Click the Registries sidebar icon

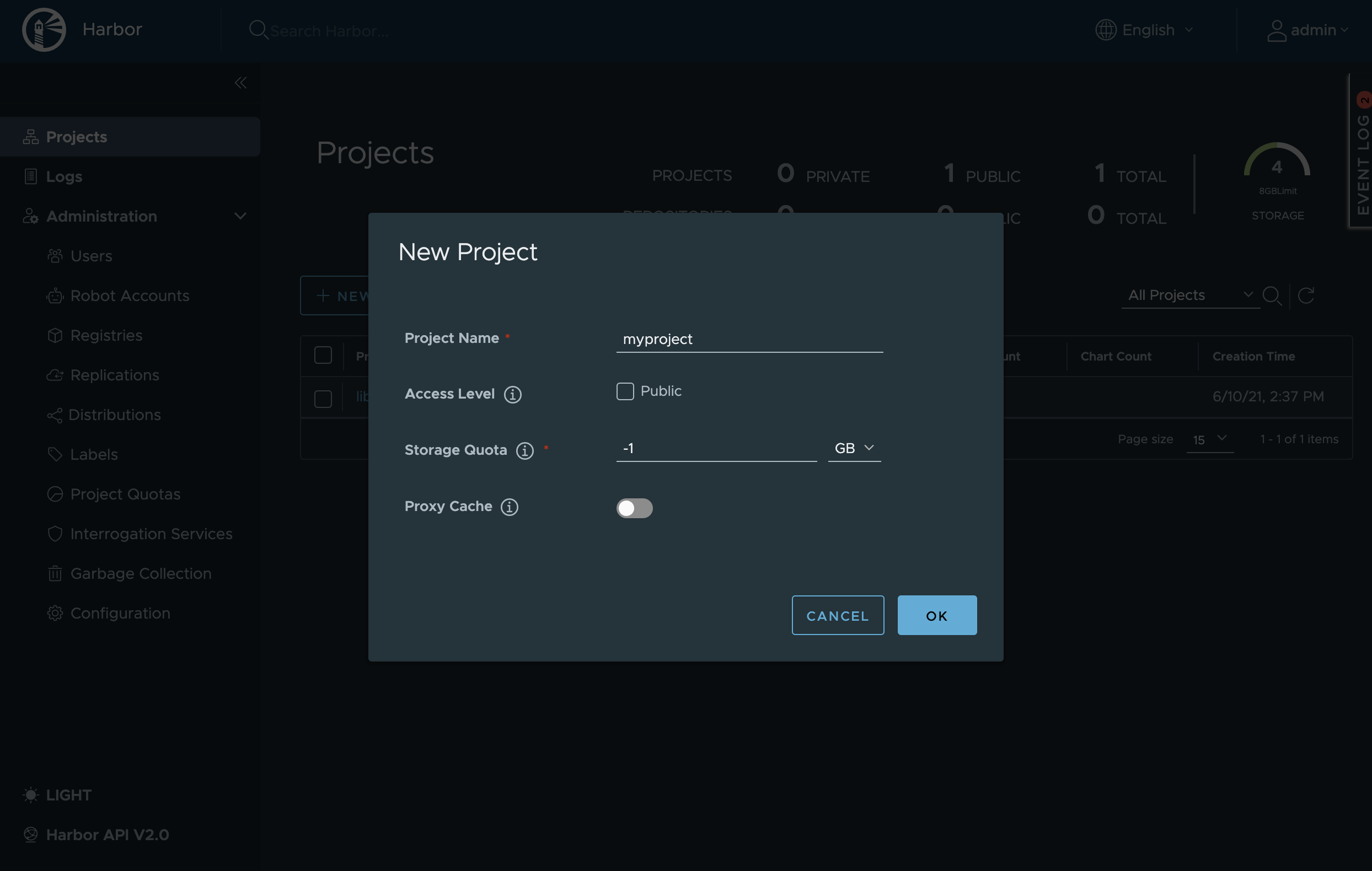click(x=55, y=335)
